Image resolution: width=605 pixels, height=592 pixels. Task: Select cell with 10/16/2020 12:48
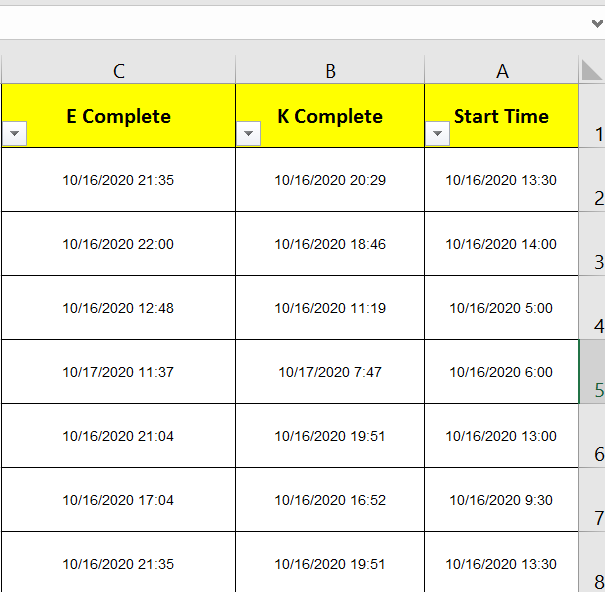pyautogui.click(x=118, y=308)
